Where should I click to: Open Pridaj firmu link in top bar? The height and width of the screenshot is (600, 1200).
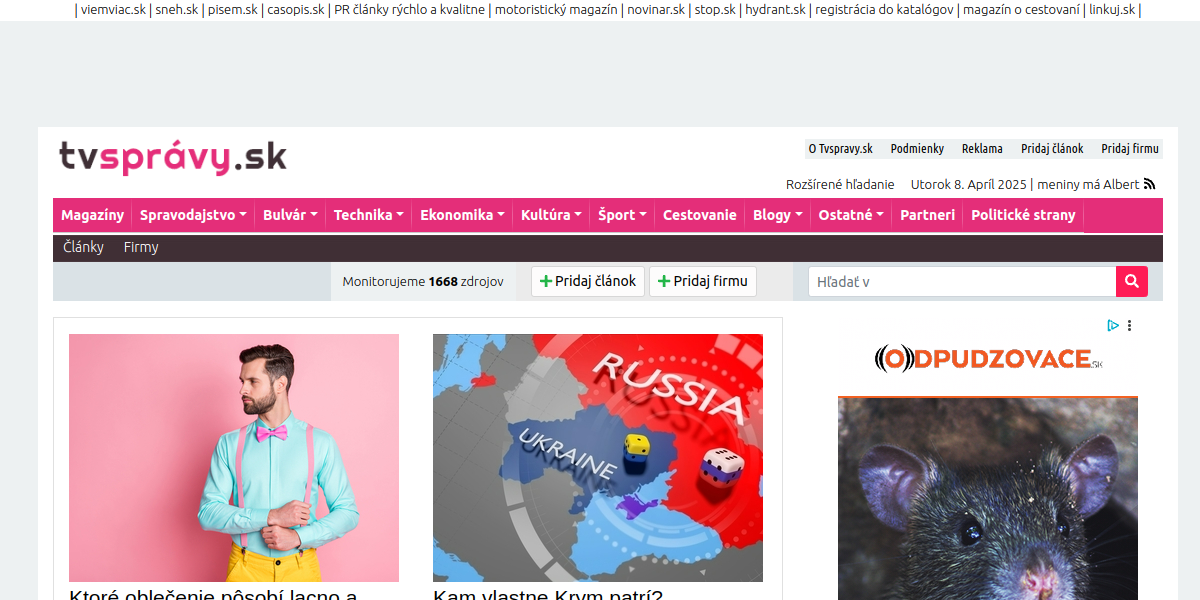1130,149
